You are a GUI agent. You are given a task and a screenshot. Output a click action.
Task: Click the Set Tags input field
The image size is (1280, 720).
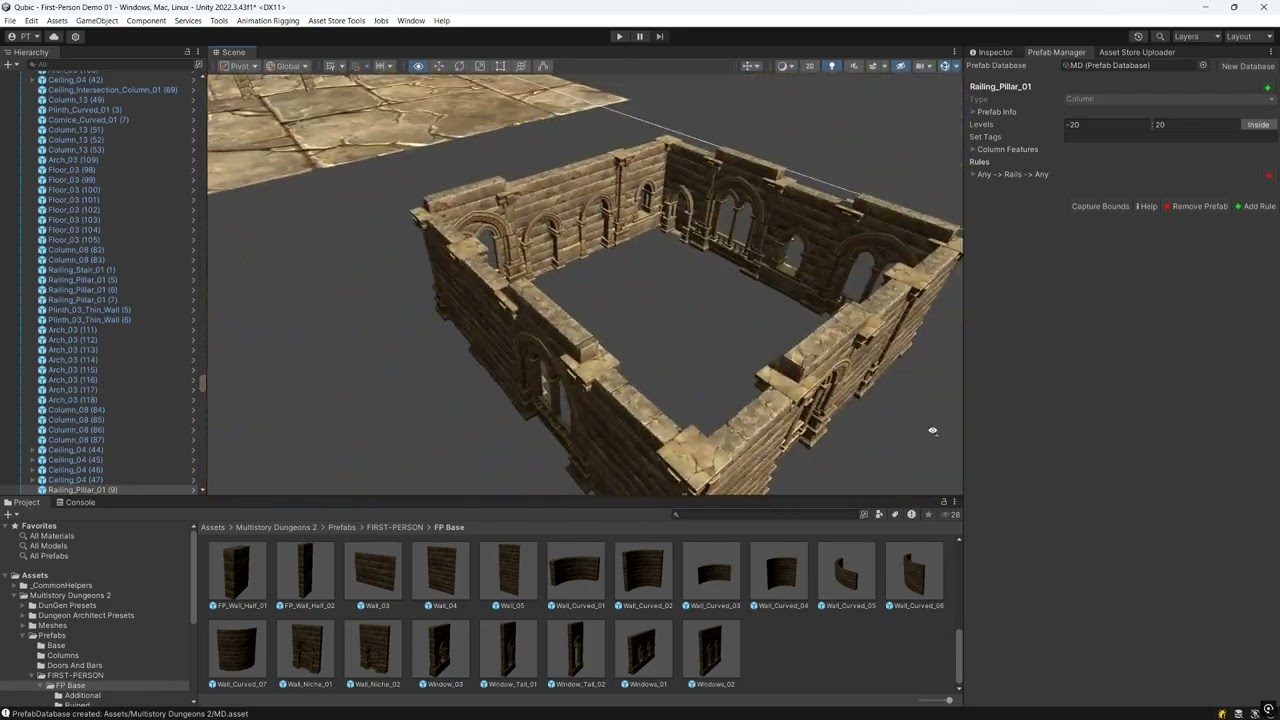pos(1170,137)
